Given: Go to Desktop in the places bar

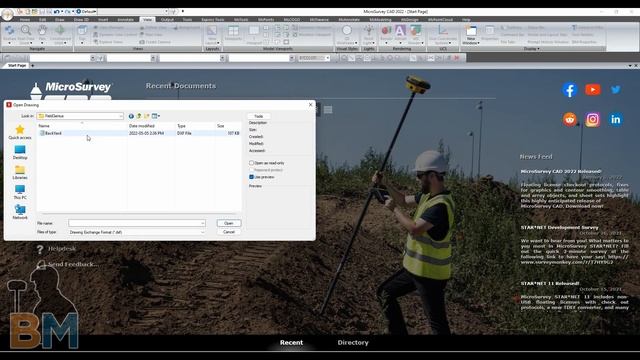Looking at the screenshot, I should tap(20, 152).
